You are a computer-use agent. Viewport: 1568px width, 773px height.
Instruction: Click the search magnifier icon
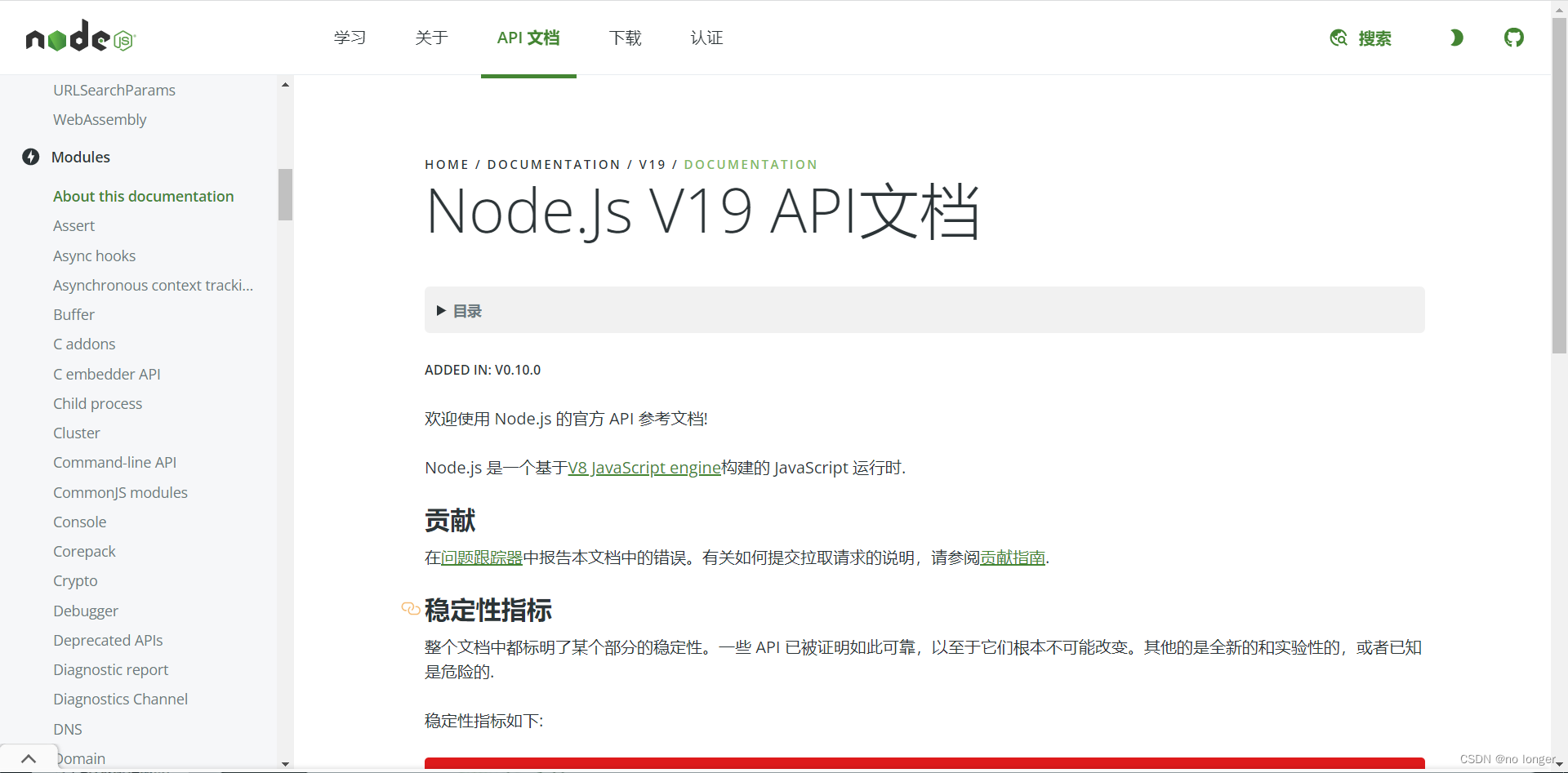pos(1339,38)
